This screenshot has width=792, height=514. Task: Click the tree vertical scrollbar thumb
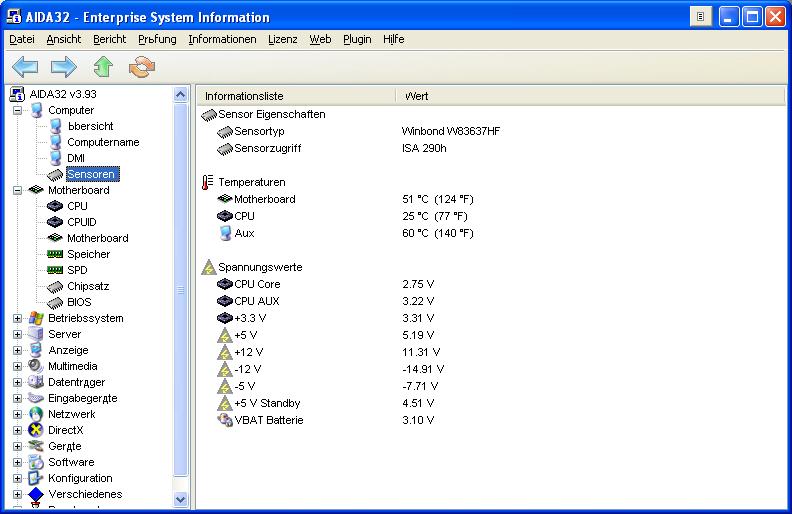(181, 289)
